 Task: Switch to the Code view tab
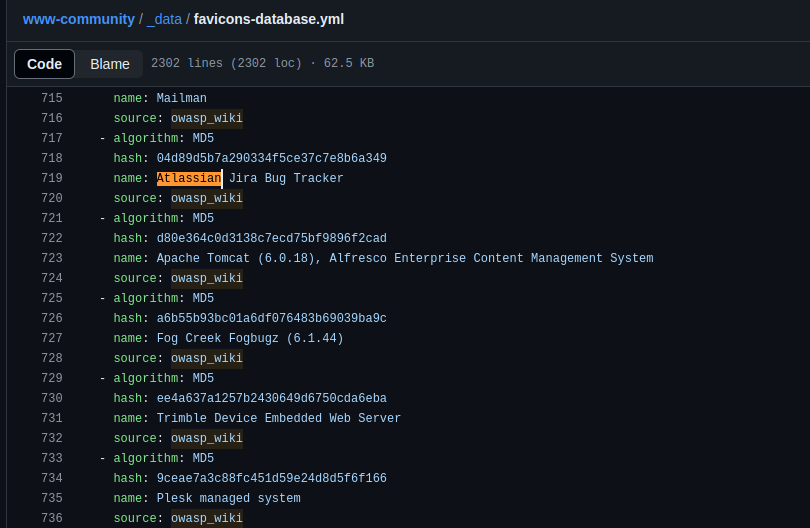pos(44,64)
